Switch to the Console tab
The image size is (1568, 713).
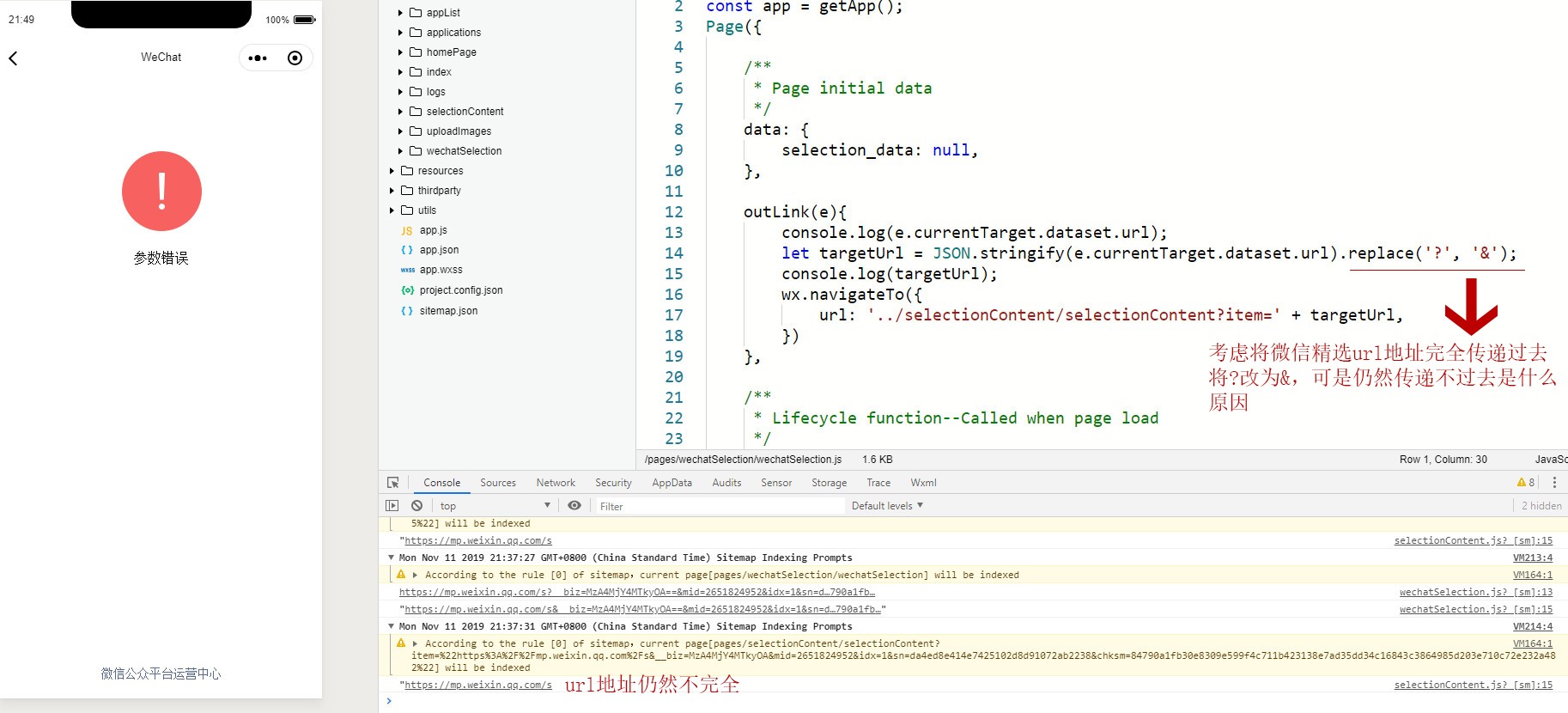(441, 483)
